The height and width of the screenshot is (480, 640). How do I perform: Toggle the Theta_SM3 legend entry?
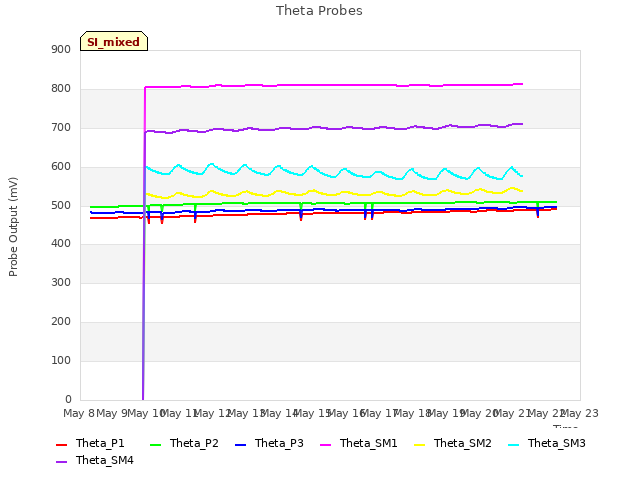[x=546, y=443]
